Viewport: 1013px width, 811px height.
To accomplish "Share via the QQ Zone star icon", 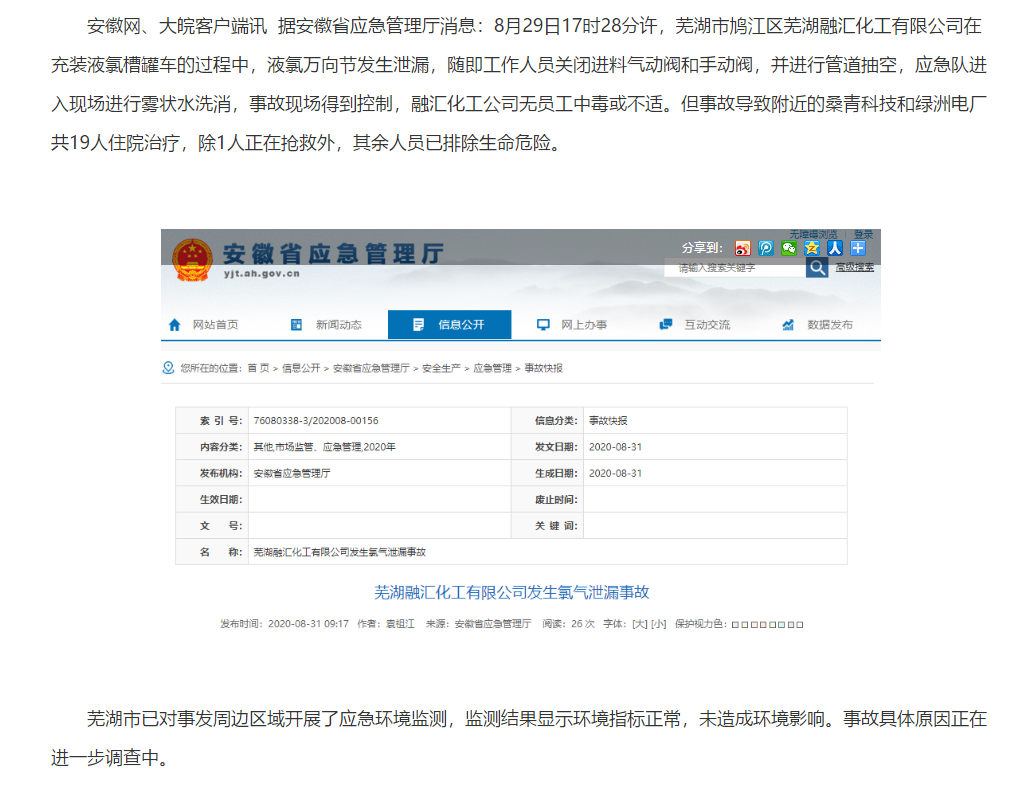I will click(812, 248).
